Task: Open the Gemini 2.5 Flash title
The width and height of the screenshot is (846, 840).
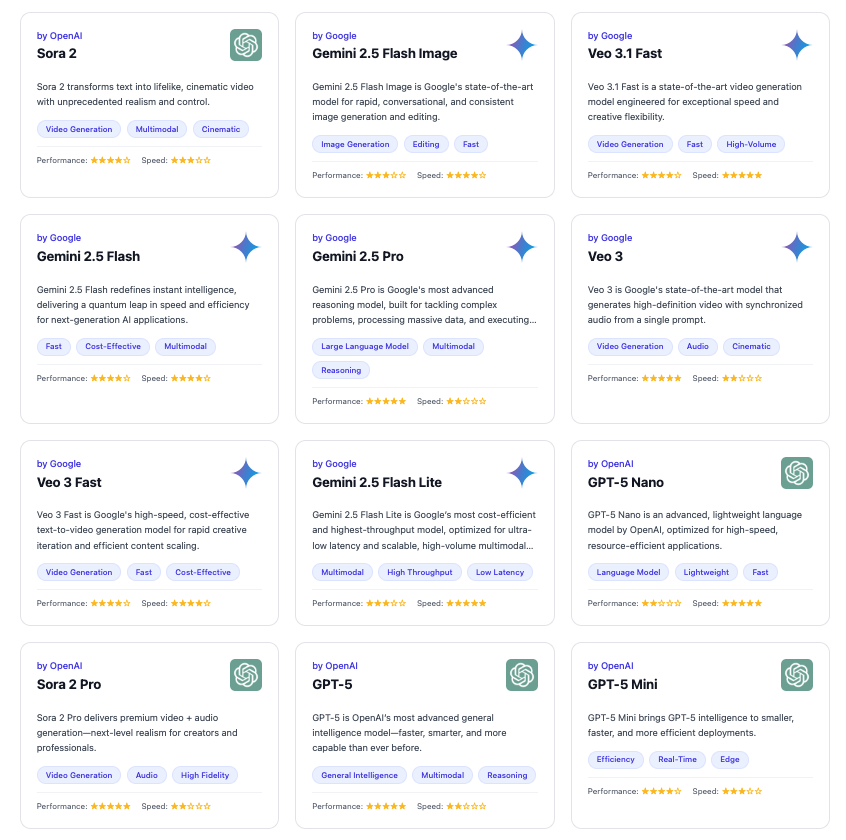Action: coord(88,256)
